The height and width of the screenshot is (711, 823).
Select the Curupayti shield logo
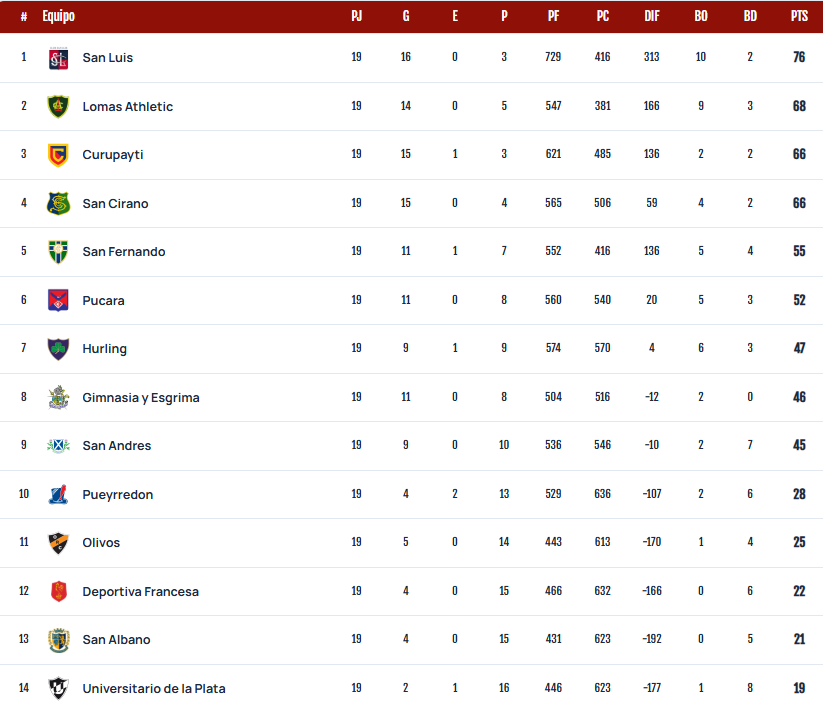pos(58,155)
